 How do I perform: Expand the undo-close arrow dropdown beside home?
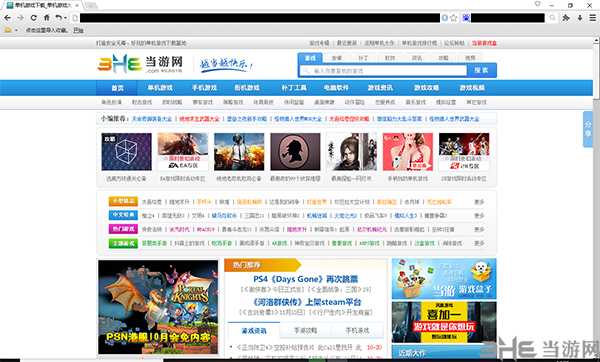pos(65,18)
